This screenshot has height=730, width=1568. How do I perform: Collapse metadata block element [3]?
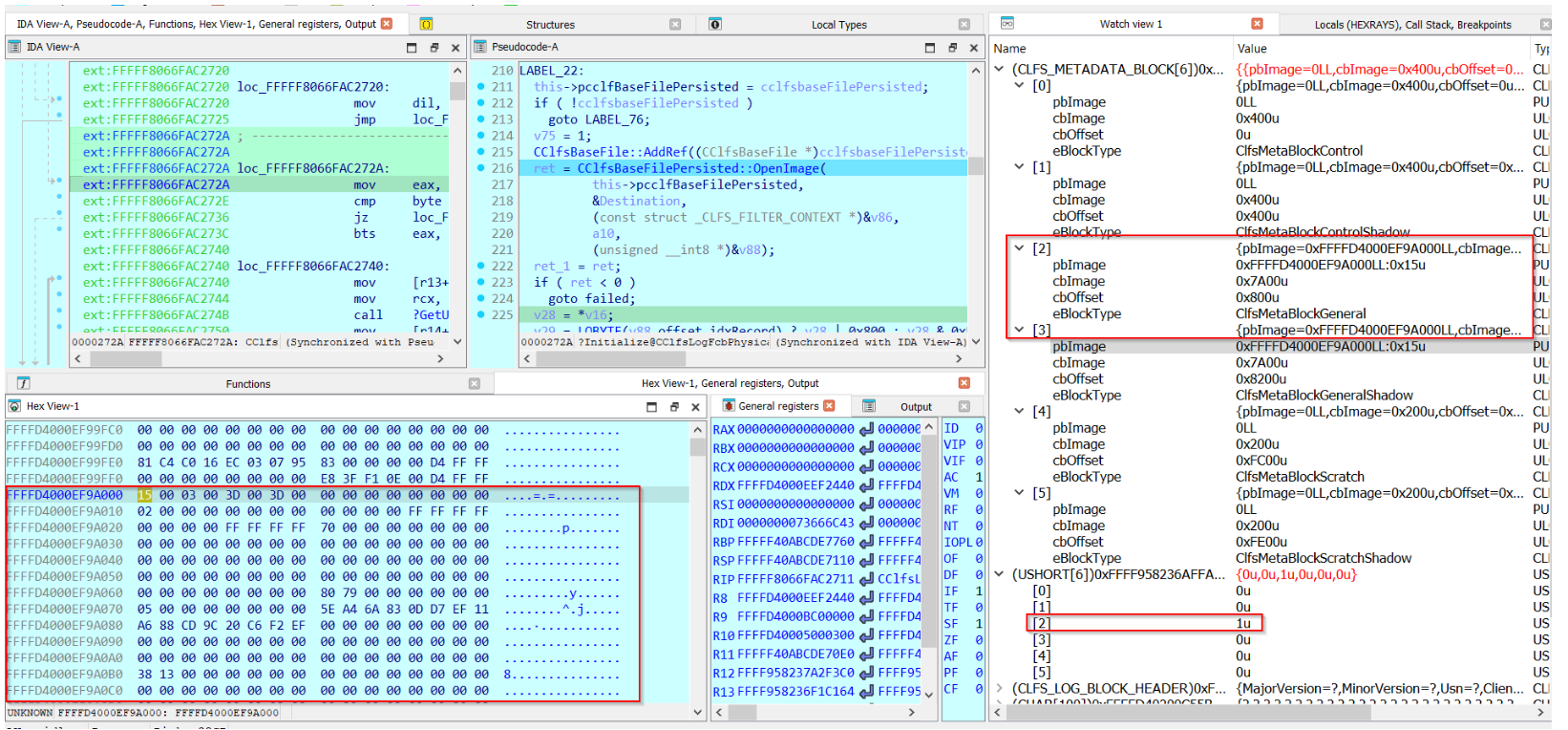pos(1020,329)
